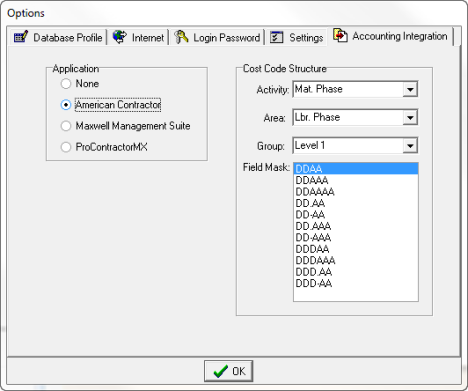This screenshot has height=391, width=468.
Task: Switch to the Database Profile tab
Action: pyautogui.click(x=58, y=37)
